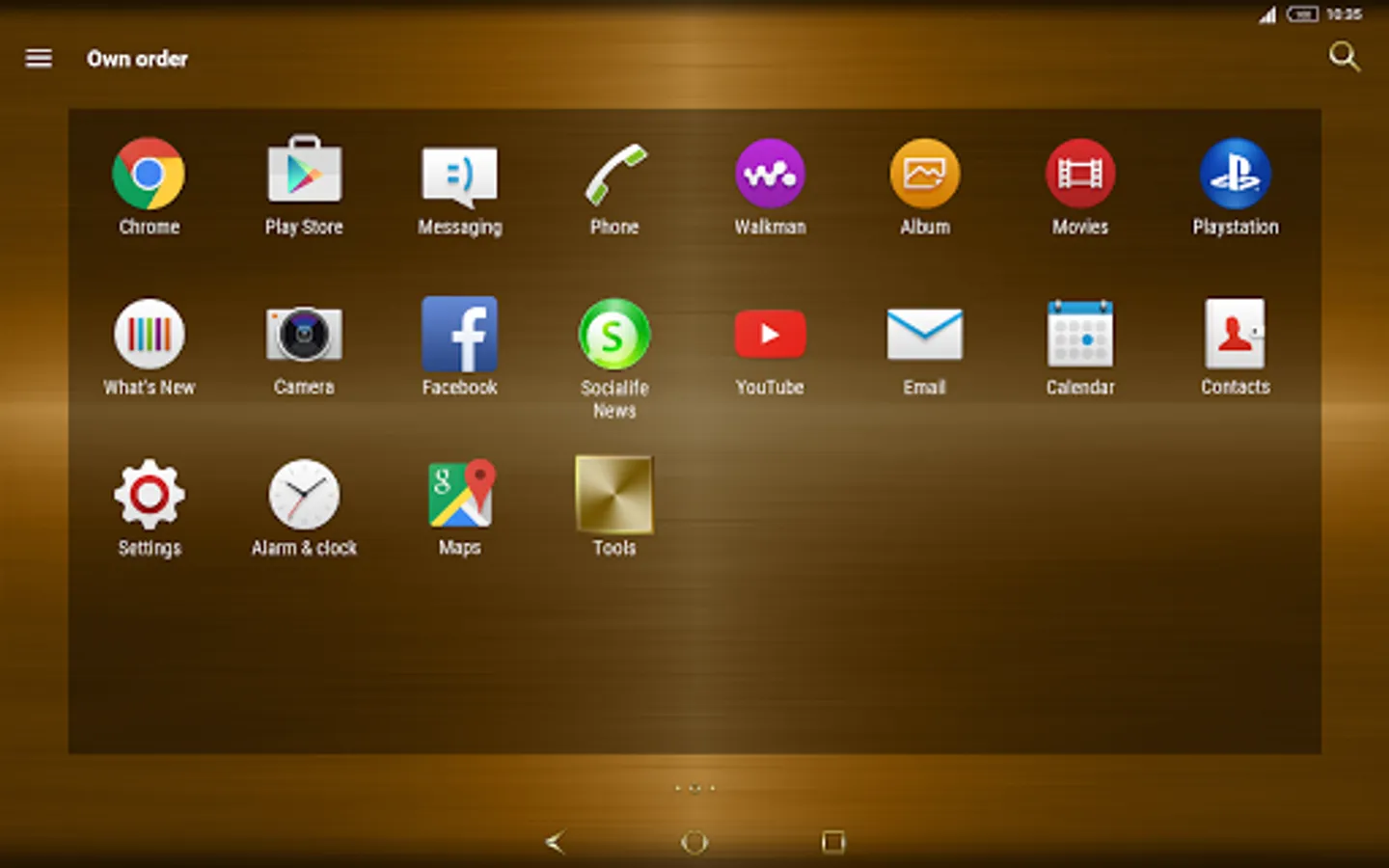This screenshot has height=868, width=1389.
Task: Tap the Phone dialer icon
Action: pyautogui.click(x=614, y=175)
